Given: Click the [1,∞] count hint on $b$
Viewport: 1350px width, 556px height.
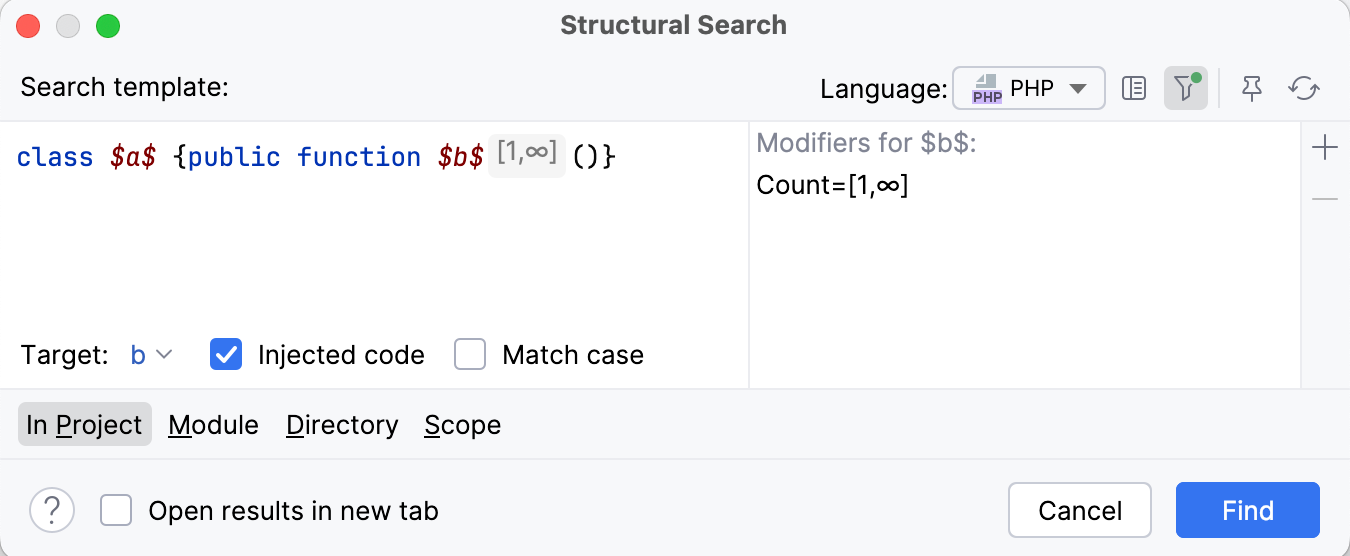Looking at the screenshot, I should 527,155.
